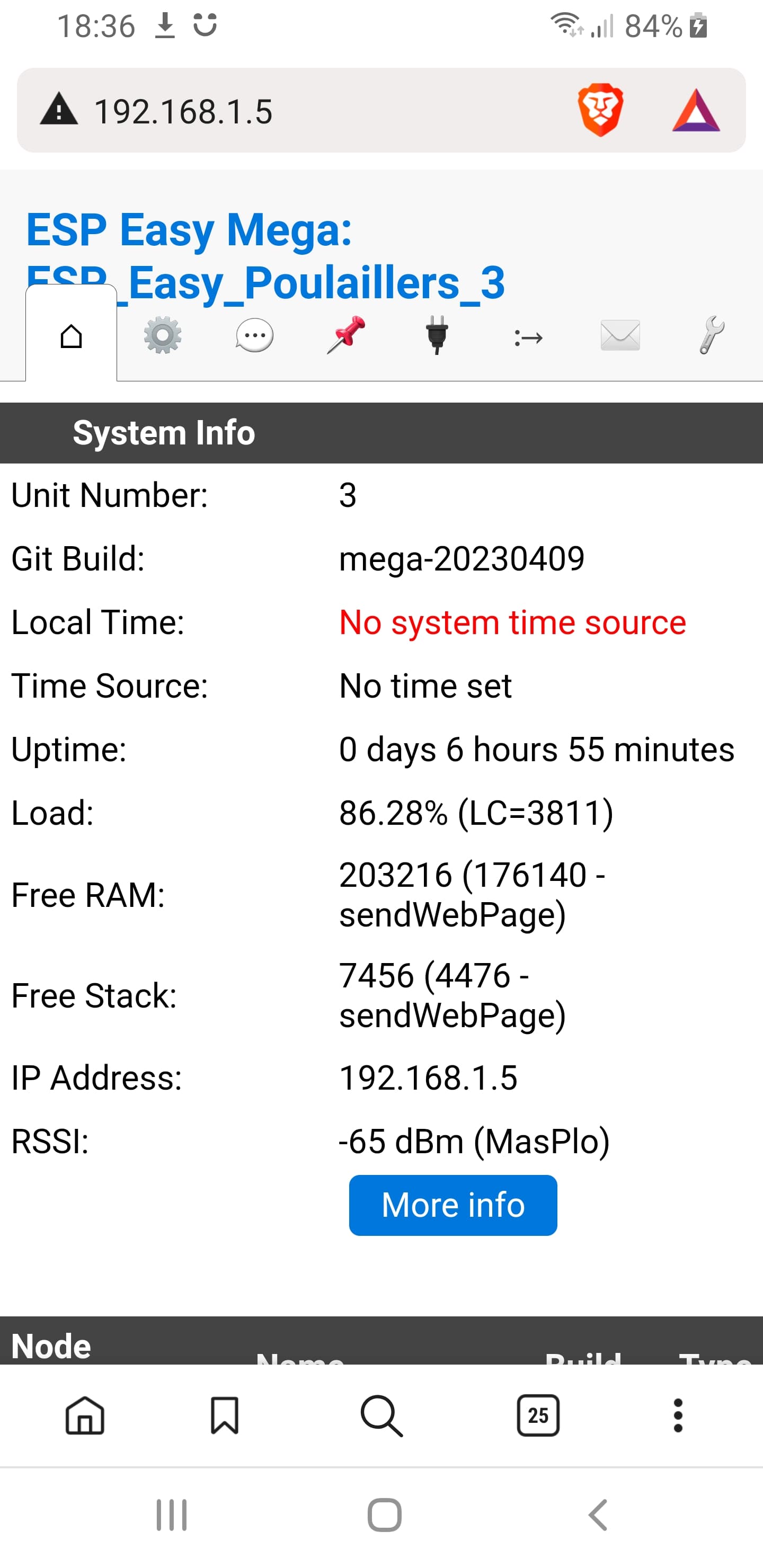Image resolution: width=763 pixels, height=1568 pixels.
Task: Open the Hardware pushpin tab
Action: [x=346, y=335]
